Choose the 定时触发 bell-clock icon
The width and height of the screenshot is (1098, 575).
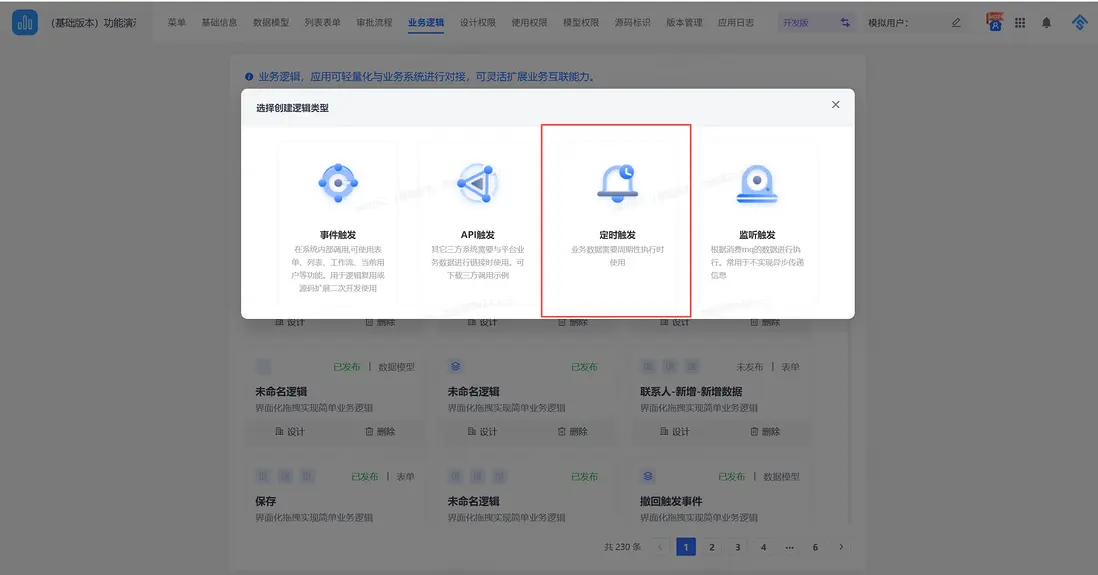pyautogui.click(x=617, y=183)
